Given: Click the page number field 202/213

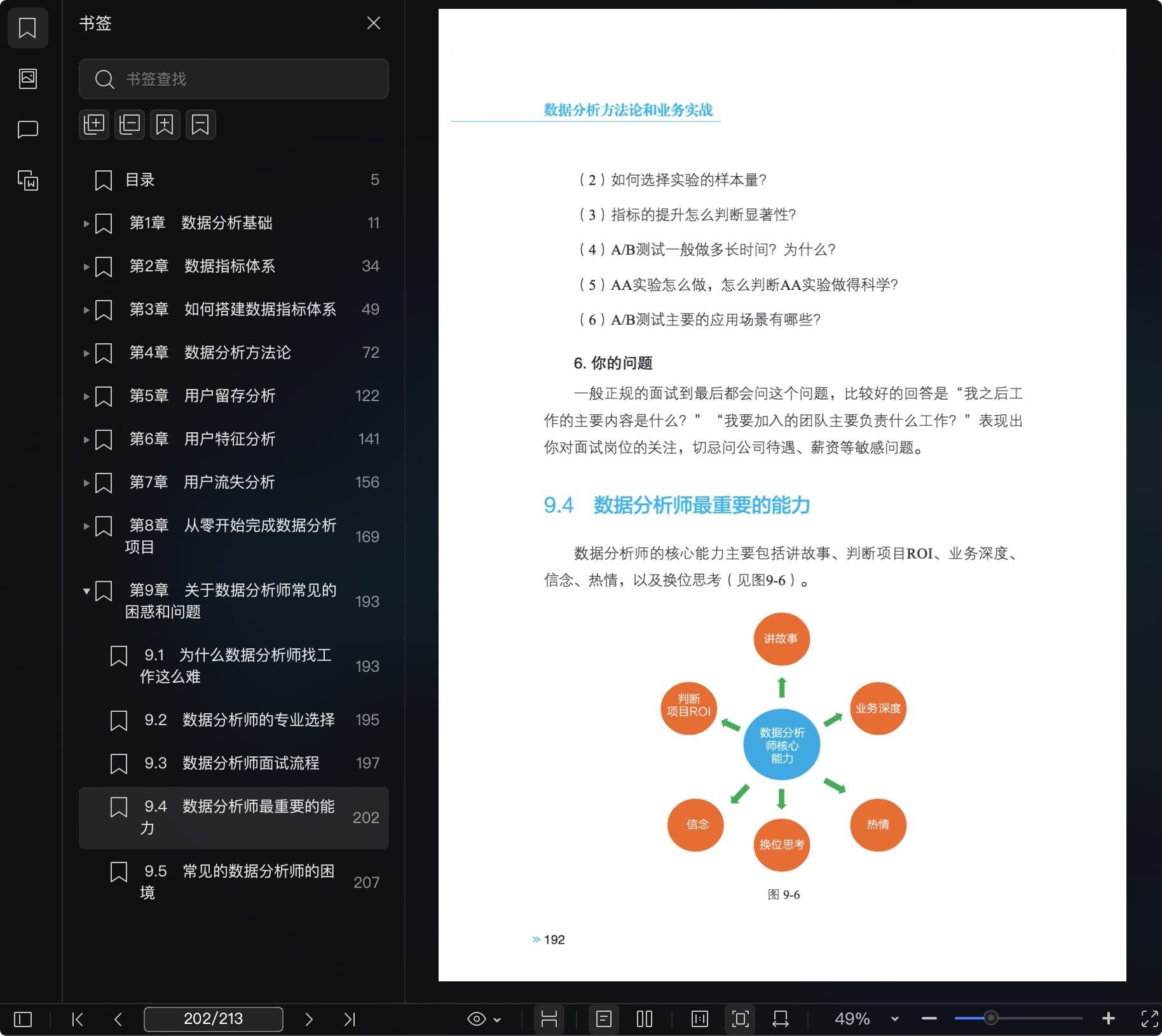Looking at the screenshot, I should point(214,1019).
